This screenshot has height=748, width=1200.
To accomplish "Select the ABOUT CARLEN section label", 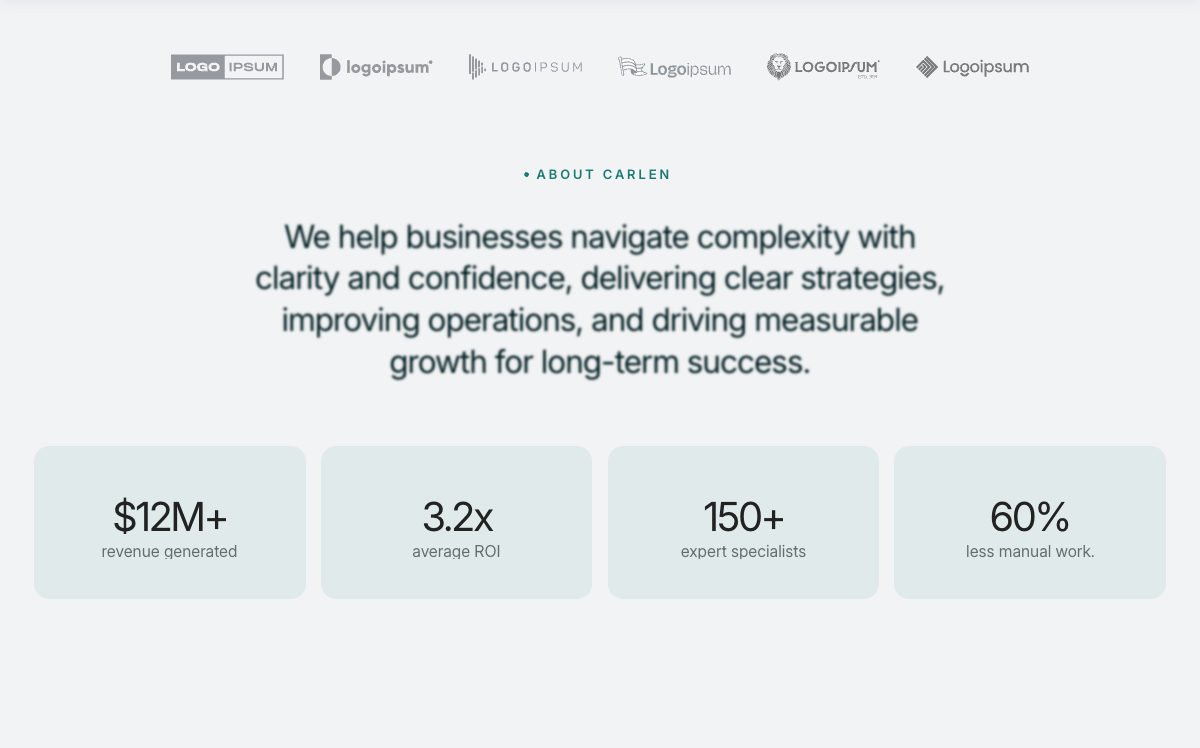I will point(603,175).
